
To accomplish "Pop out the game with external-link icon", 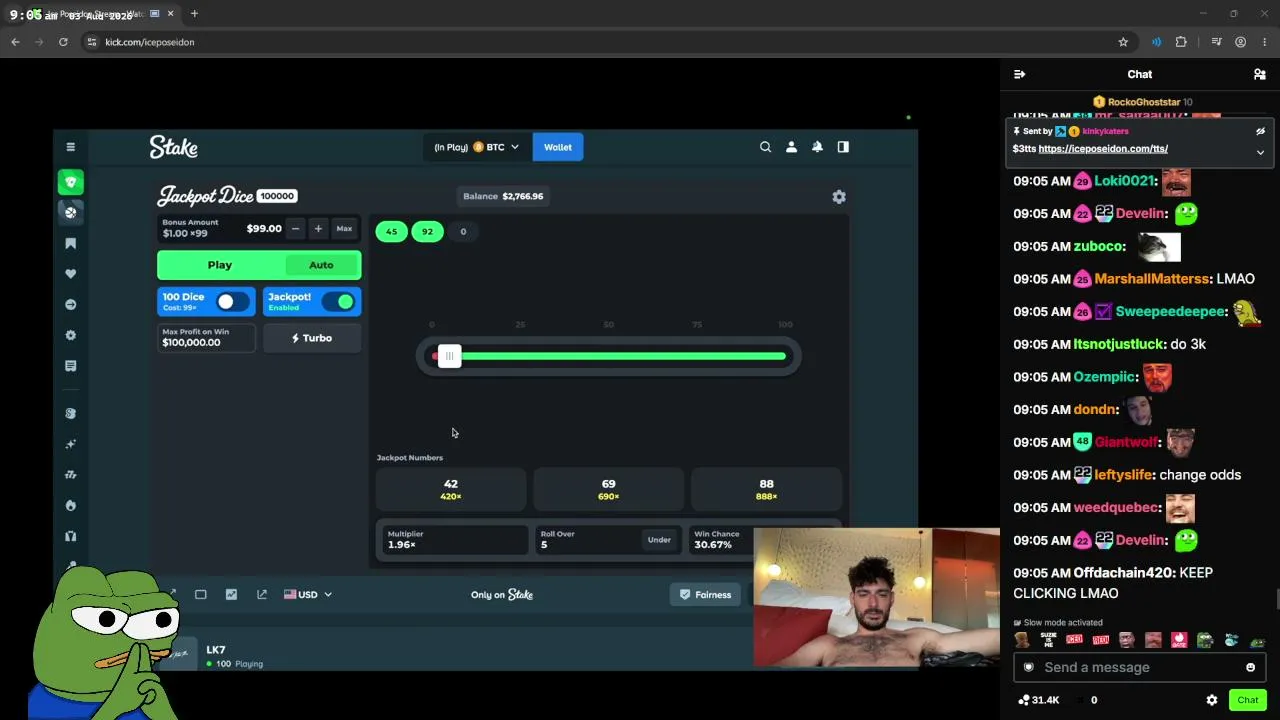I will (262, 594).
